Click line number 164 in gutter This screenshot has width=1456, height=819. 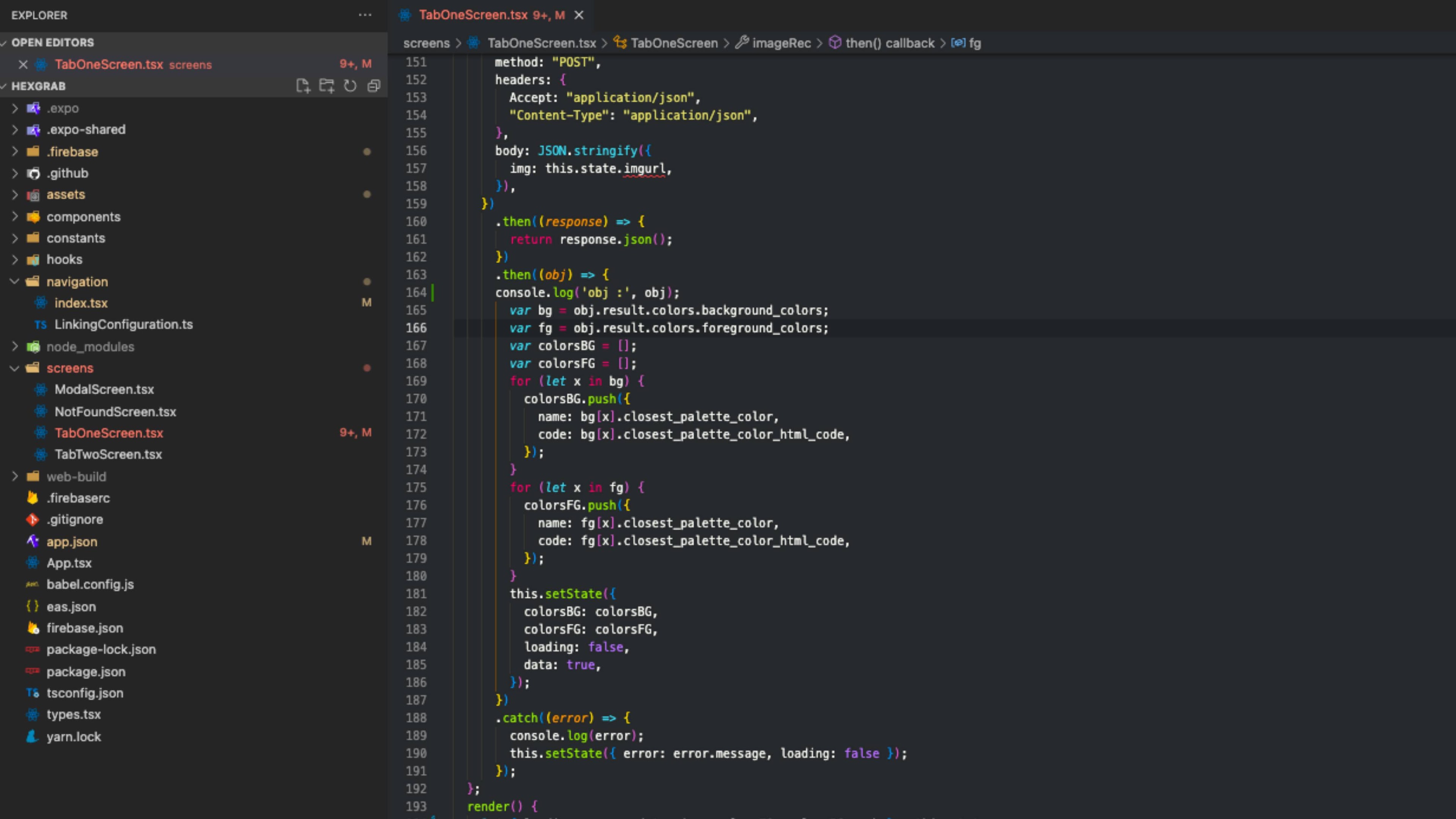pos(416,292)
